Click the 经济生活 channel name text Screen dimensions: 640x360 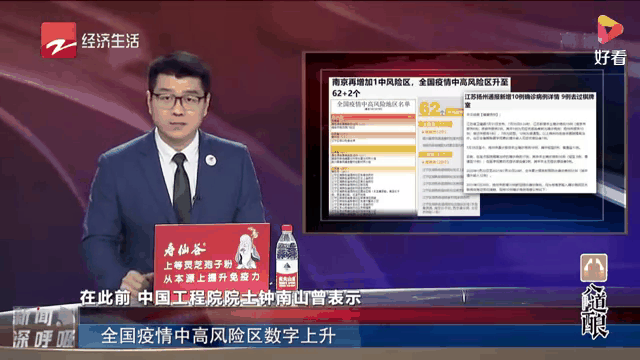[x=110, y=41]
